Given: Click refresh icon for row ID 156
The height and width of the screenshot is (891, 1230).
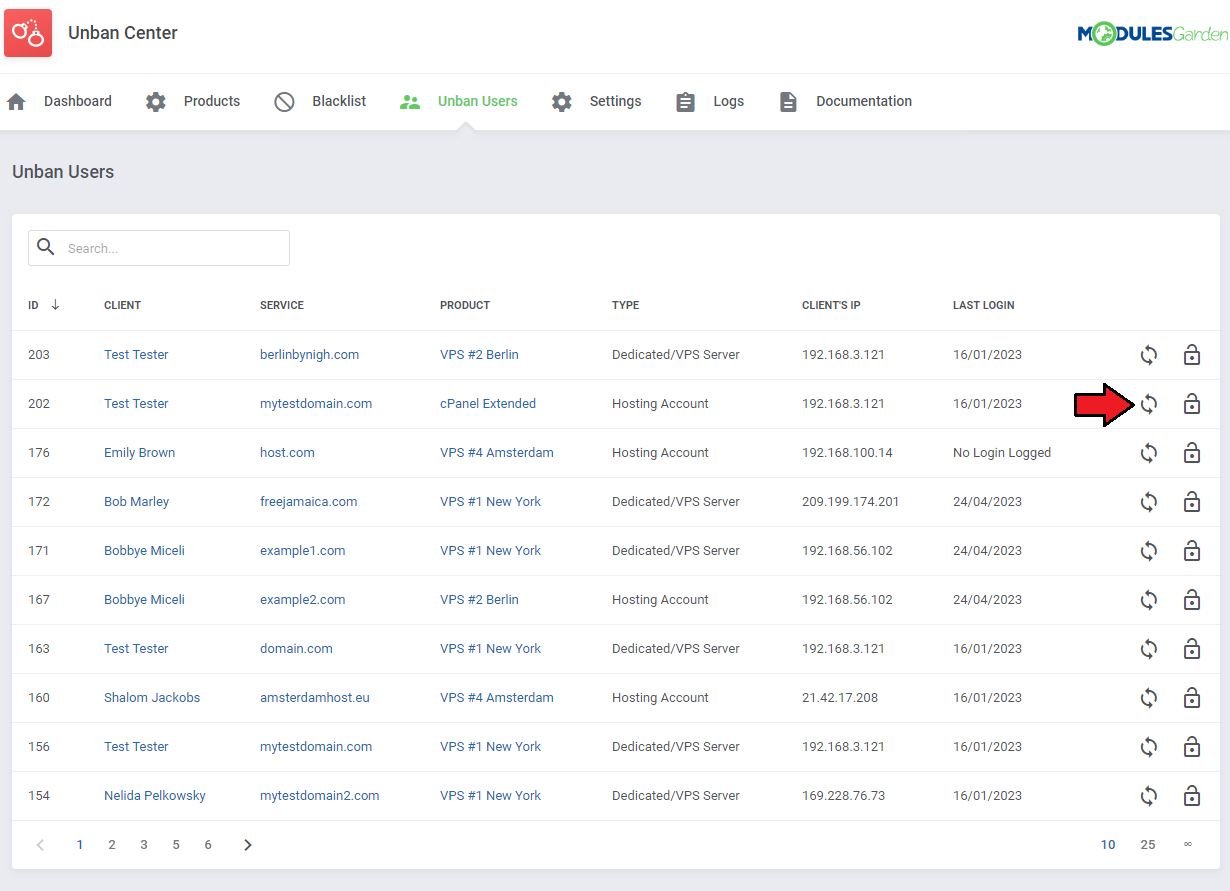Looking at the screenshot, I should [1149, 747].
